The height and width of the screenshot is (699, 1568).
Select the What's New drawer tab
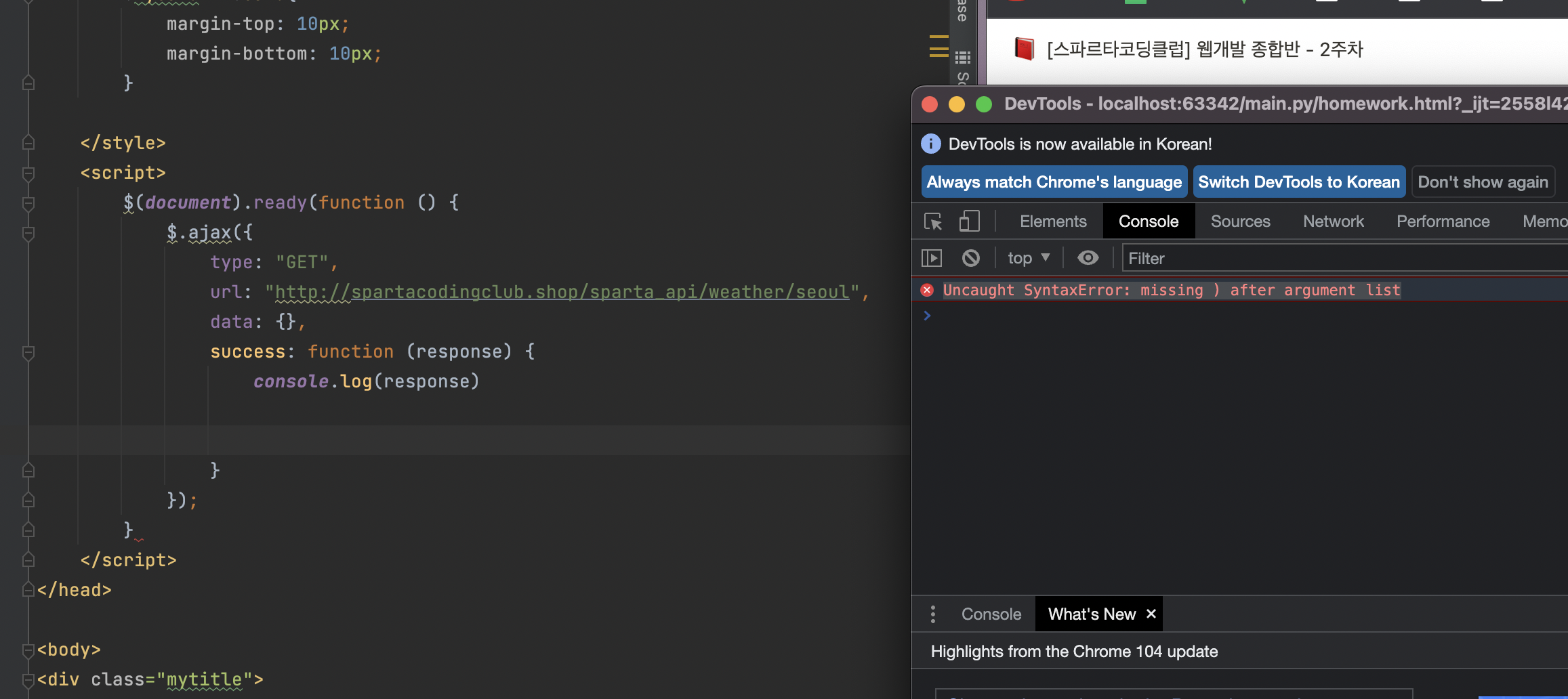click(x=1092, y=614)
